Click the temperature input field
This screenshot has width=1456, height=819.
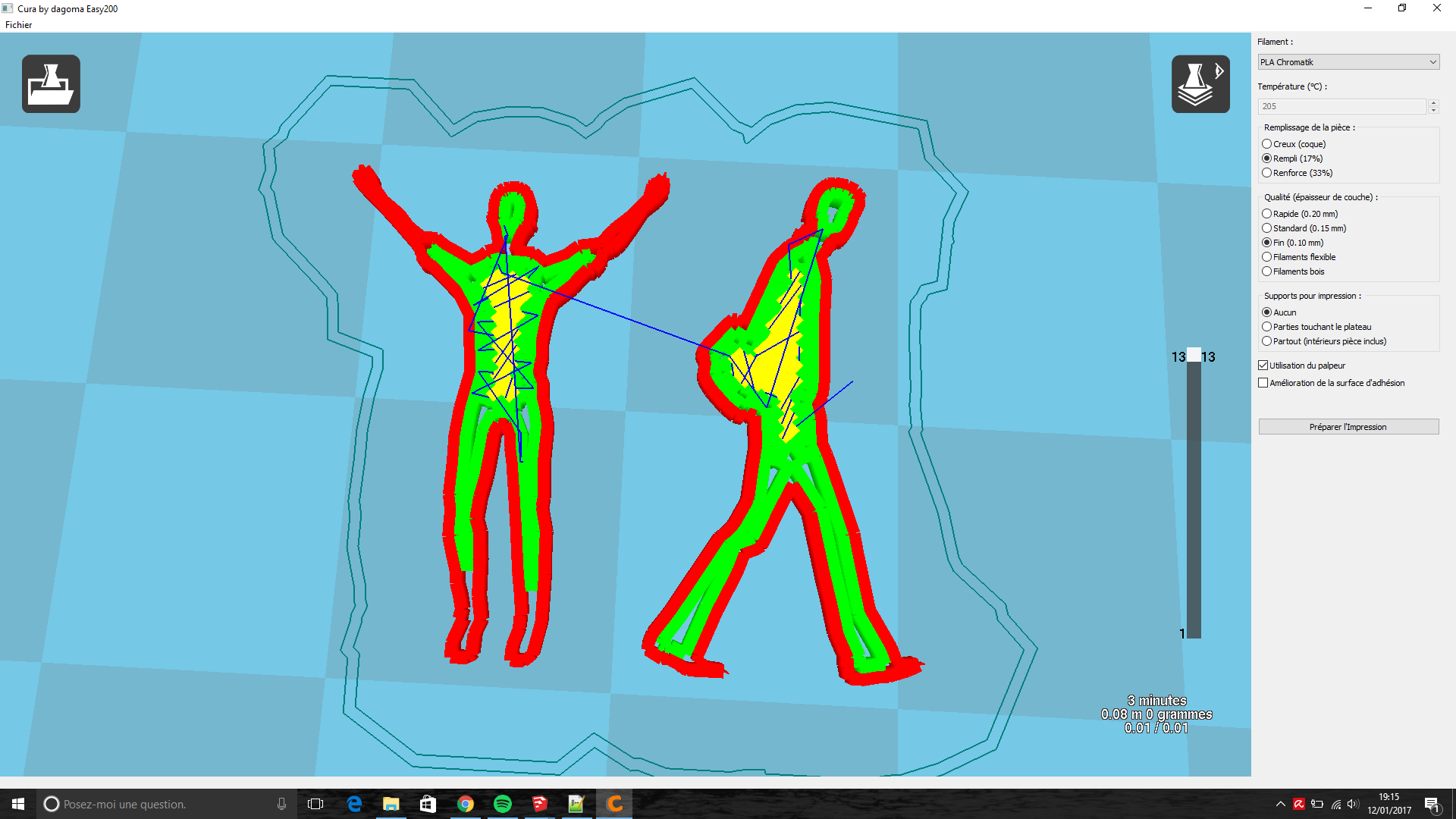point(1341,106)
